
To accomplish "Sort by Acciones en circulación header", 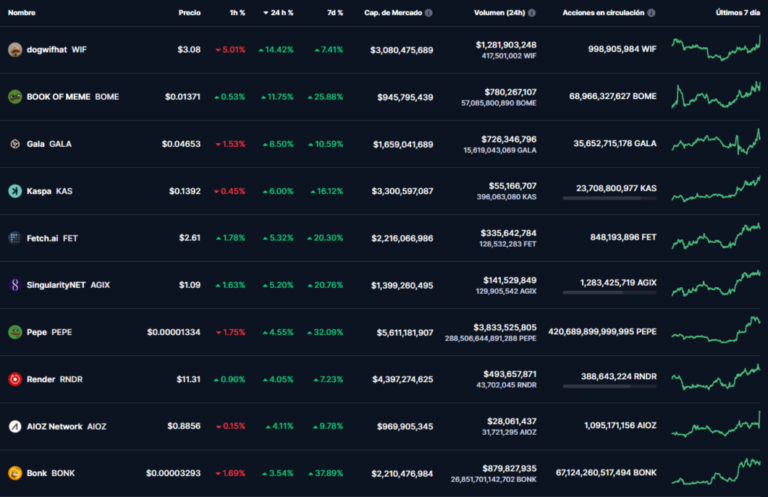I will [603, 13].
